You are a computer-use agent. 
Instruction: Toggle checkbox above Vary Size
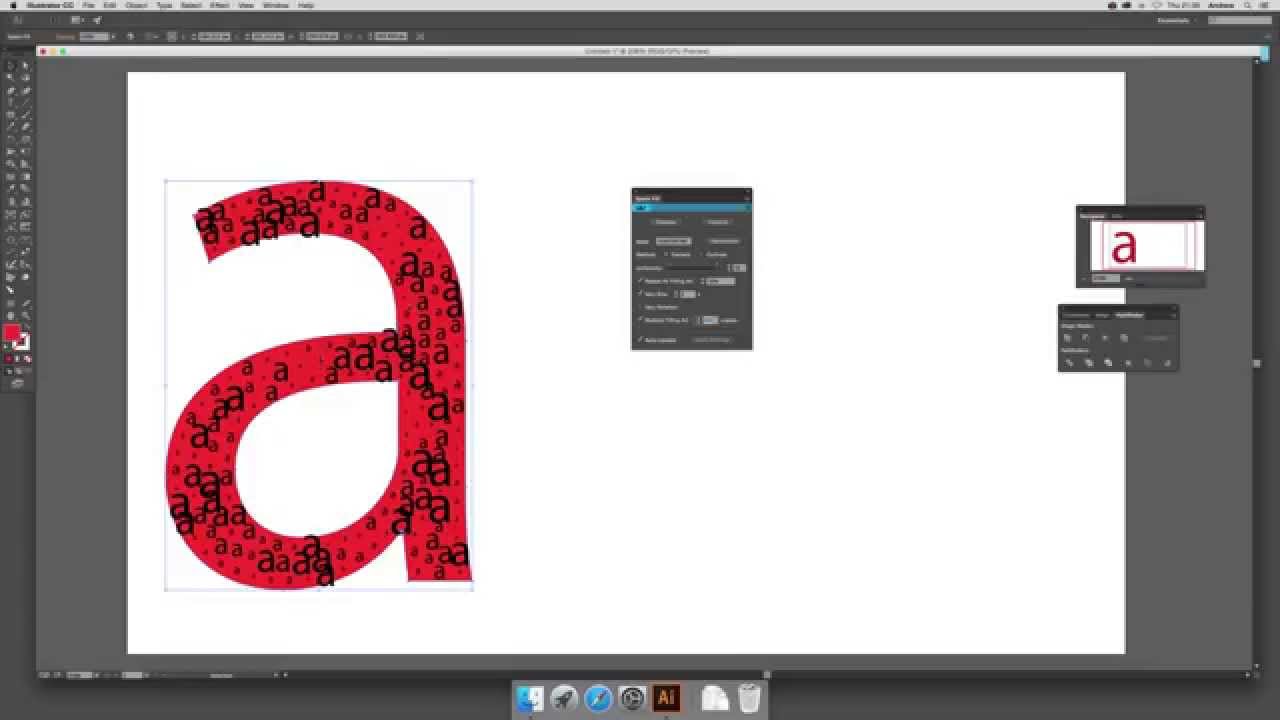tap(640, 281)
